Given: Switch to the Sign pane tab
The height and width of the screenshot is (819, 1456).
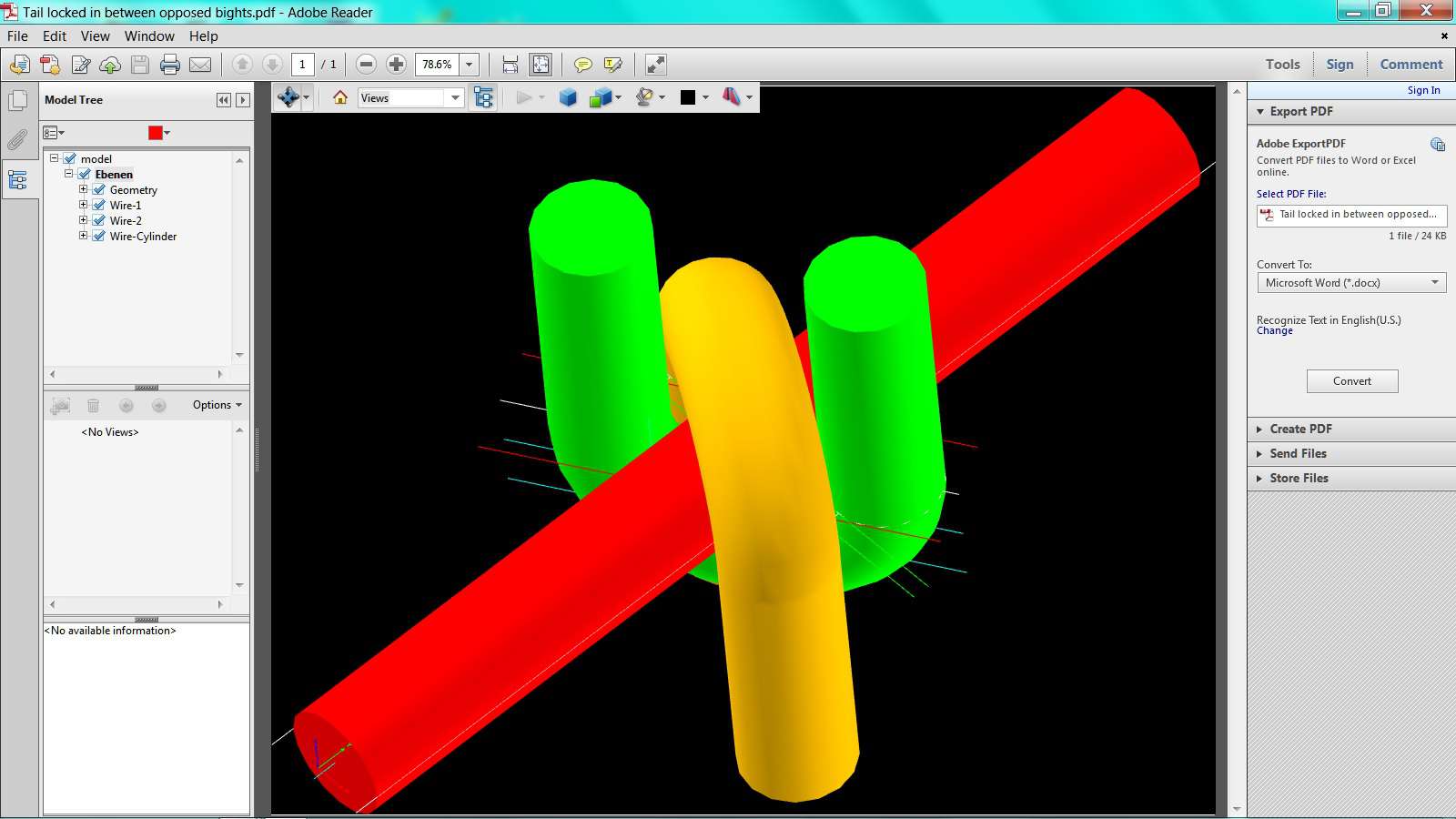Looking at the screenshot, I should [x=1340, y=65].
